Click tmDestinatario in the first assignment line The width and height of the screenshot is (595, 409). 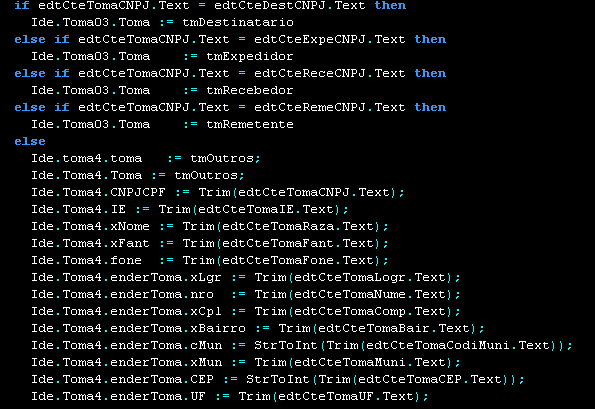[x=238, y=22]
